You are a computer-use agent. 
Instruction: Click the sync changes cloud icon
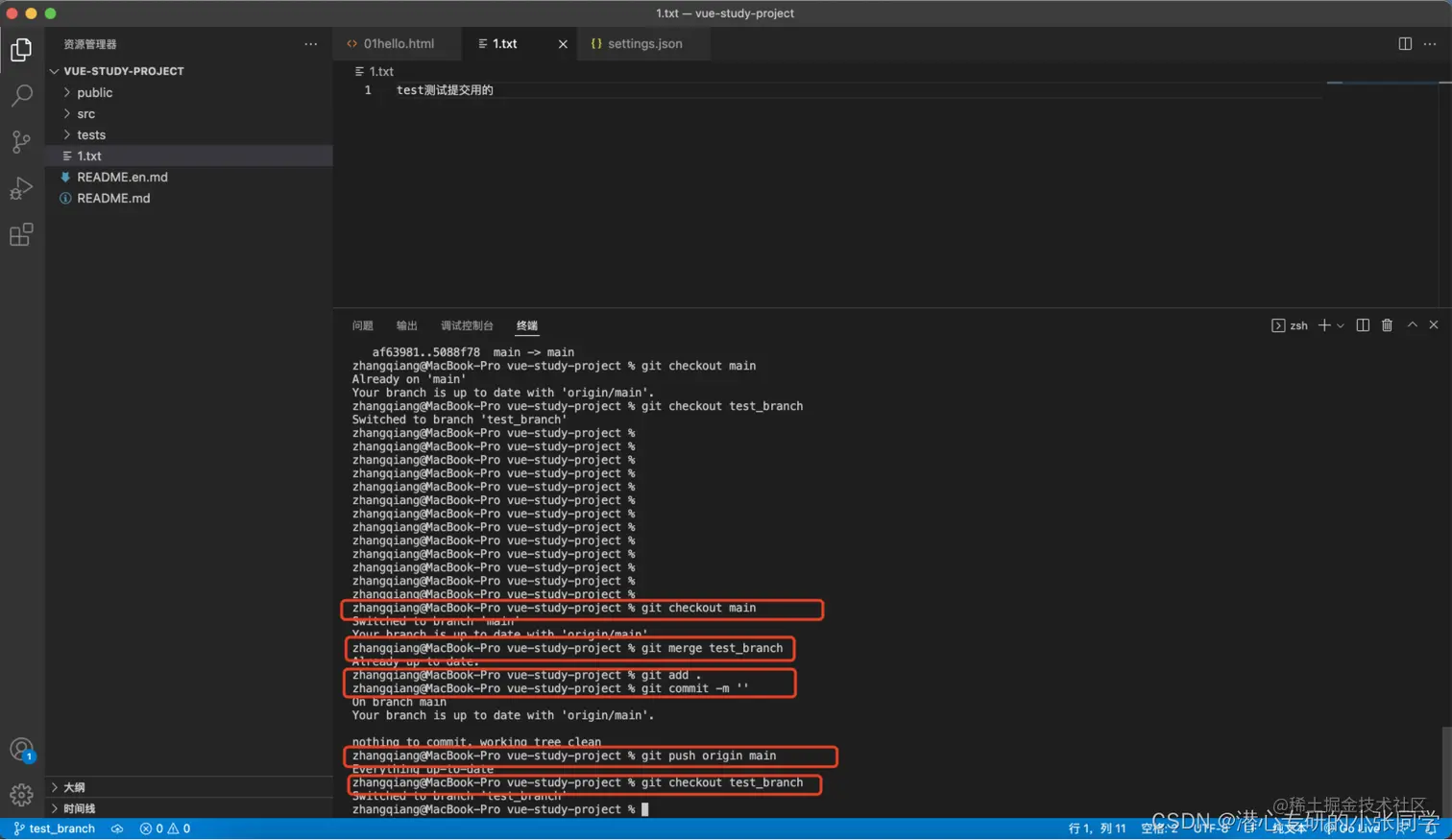117,828
